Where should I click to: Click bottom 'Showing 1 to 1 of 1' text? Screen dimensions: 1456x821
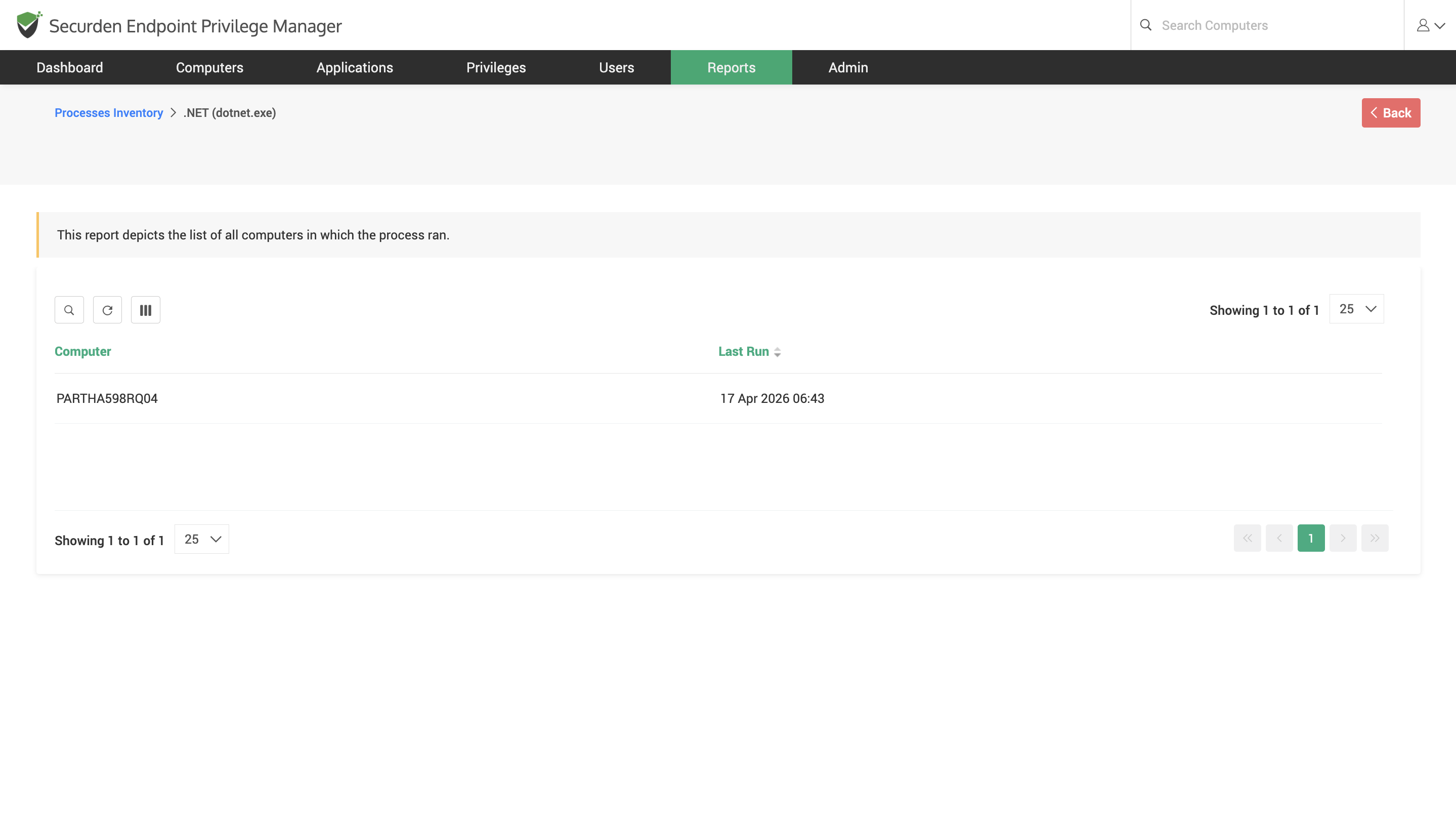(110, 541)
